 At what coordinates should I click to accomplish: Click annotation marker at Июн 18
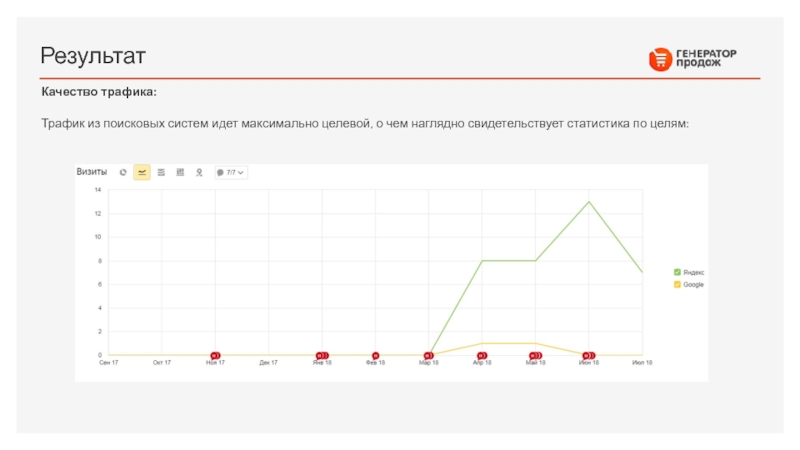[x=589, y=355]
